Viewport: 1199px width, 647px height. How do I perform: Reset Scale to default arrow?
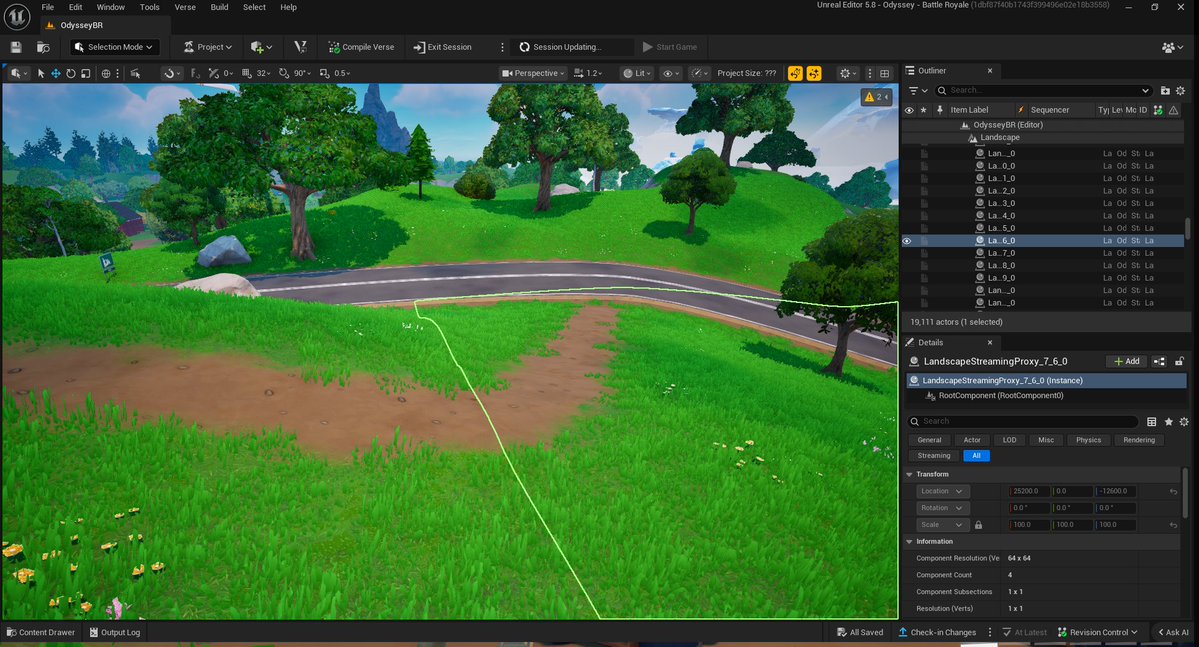(x=1173, y=525)
